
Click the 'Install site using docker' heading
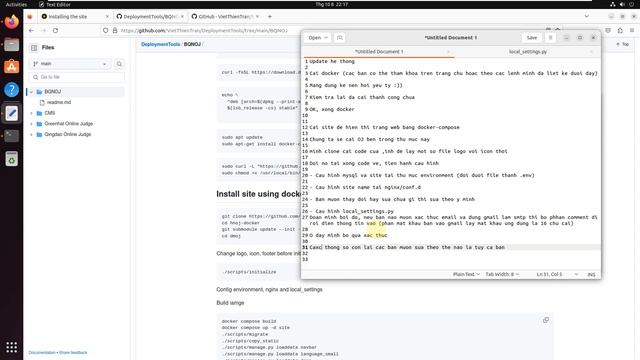point(258,194)
